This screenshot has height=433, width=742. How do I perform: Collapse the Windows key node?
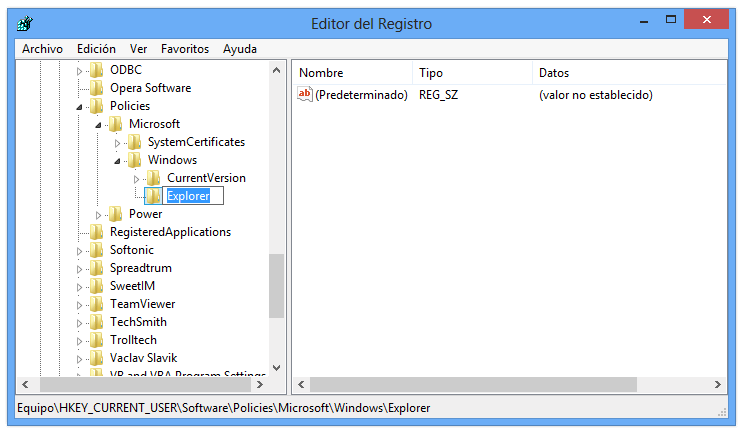point(117,160)
